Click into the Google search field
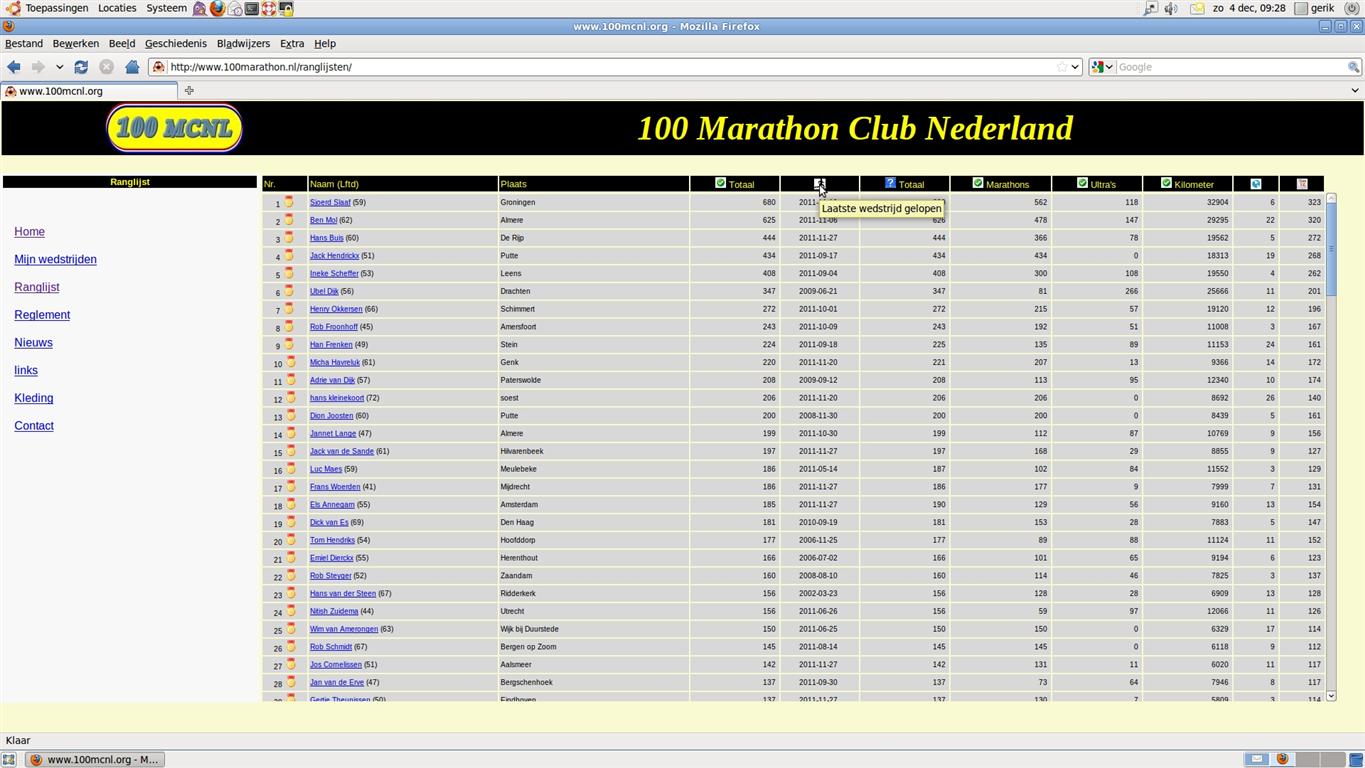The width and height of the screenshot is (1365, 768). coord(1230,67)
